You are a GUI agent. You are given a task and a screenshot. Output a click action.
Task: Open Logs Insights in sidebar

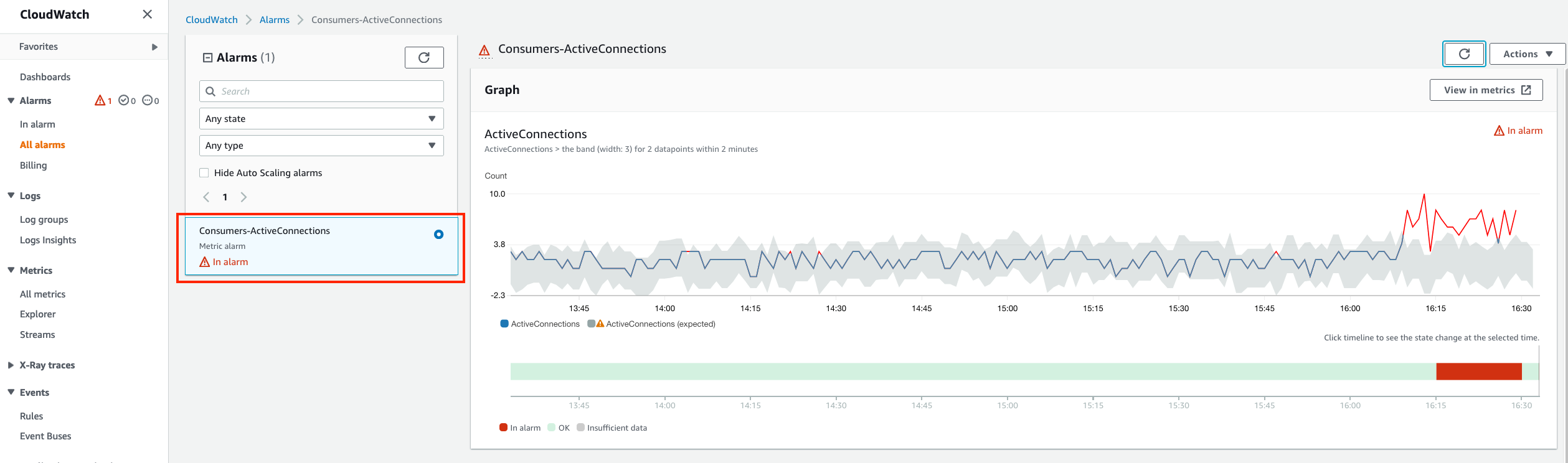click(x=48, y=240)
